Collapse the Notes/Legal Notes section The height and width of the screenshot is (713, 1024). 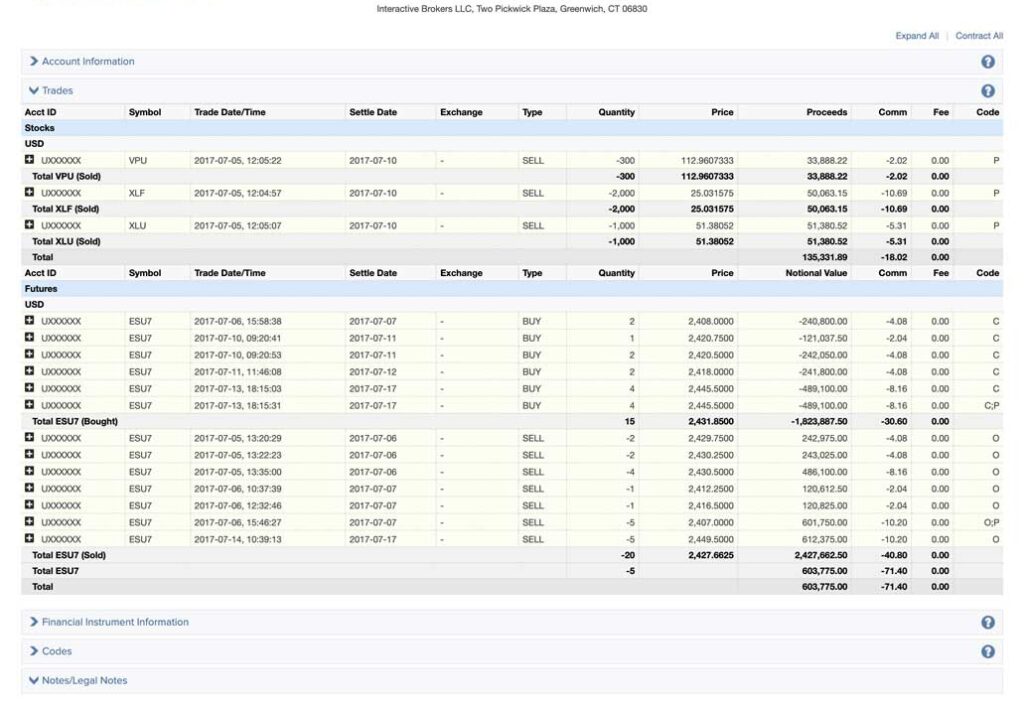[83, 681]
